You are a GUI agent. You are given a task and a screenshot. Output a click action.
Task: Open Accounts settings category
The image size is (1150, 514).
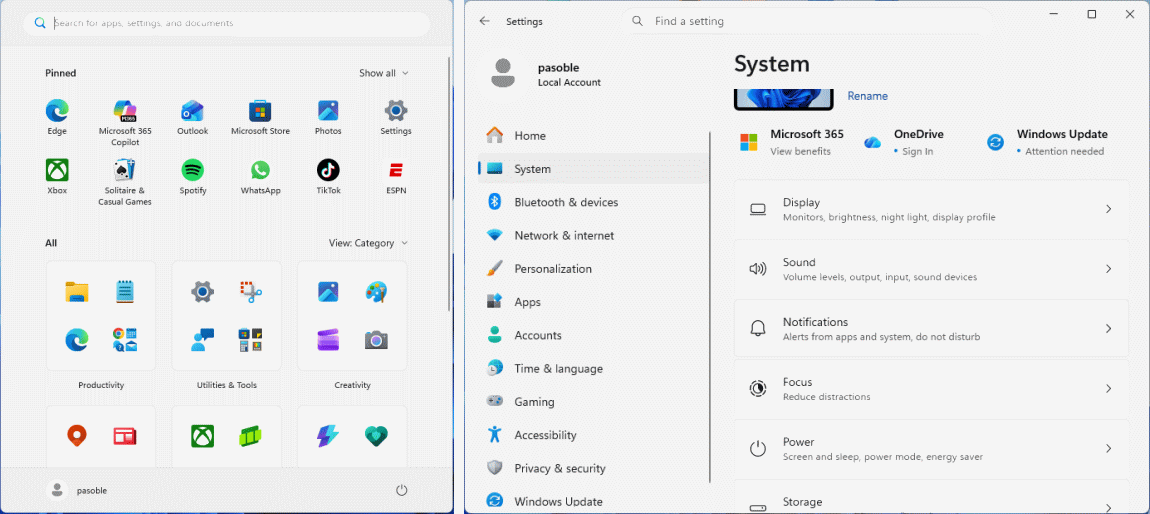[x=593, y=335]
